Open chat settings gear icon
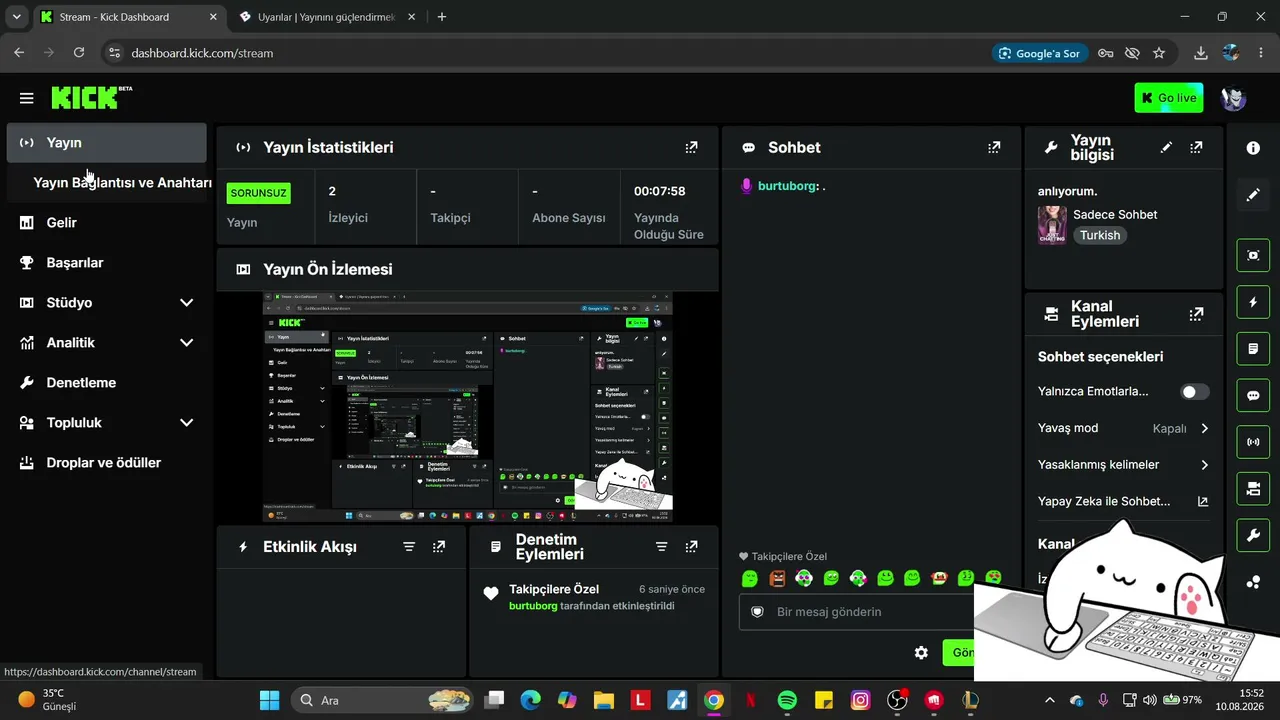Viewport: 1280px width, 720px height. 921,653
